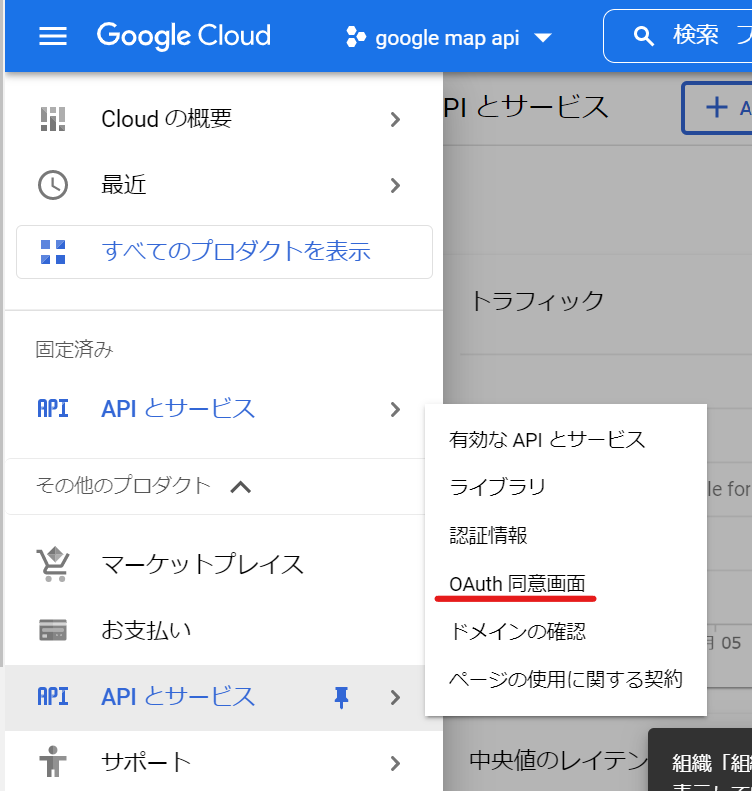Click the 中央値のレイテンシ heading
Viewport: 752px width, 791px height.
(559, 760)
